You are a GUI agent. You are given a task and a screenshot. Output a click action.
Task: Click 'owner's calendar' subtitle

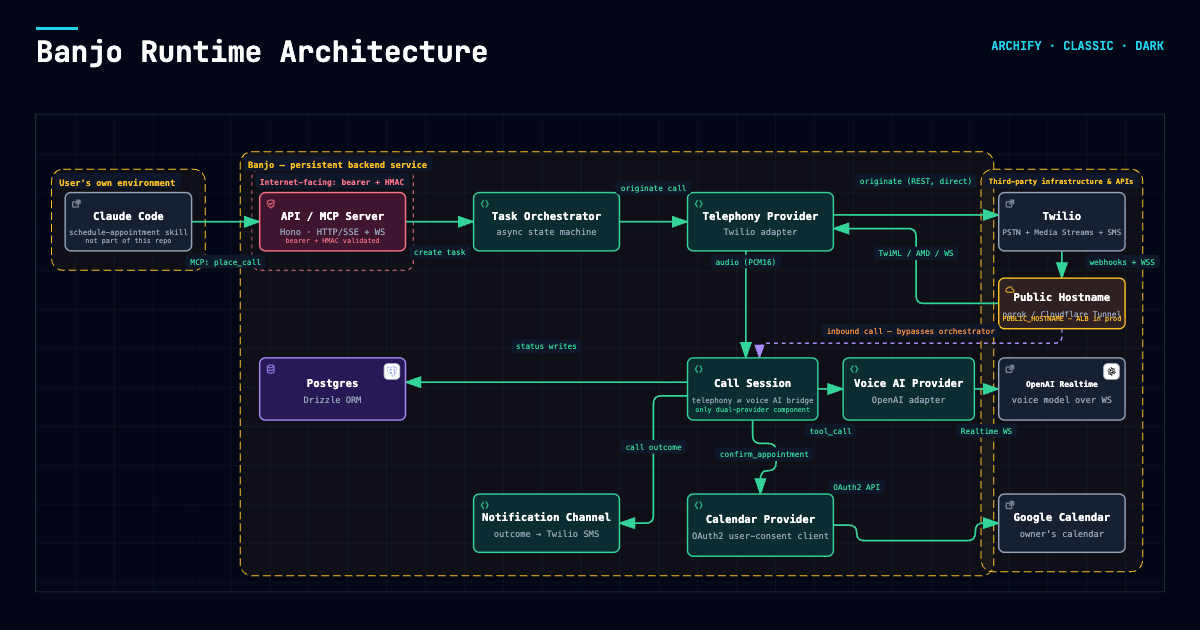(x=1061, y=534)
